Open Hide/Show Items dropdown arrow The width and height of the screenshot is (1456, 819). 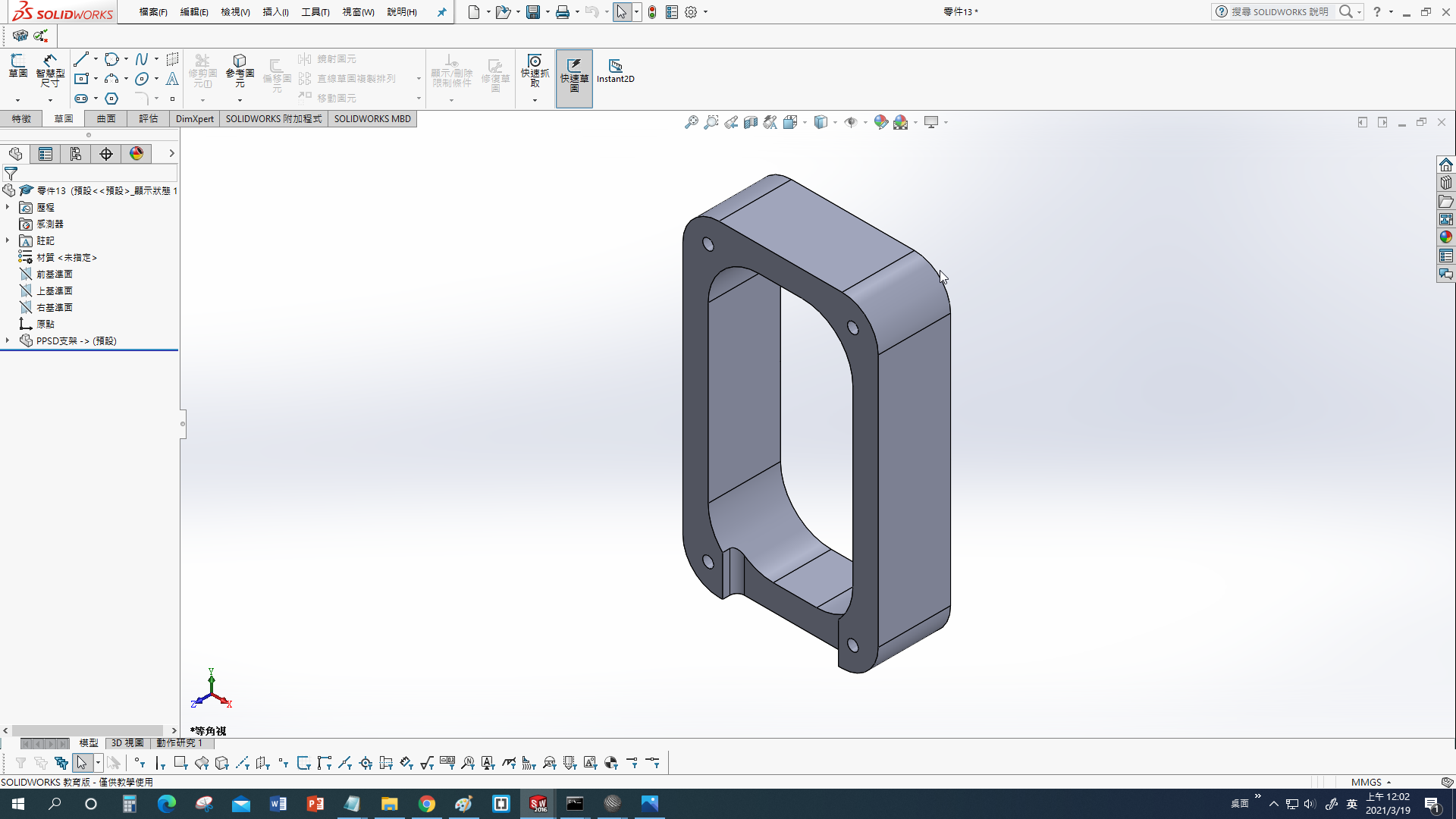pyautogui.click(x=865, y=122)
